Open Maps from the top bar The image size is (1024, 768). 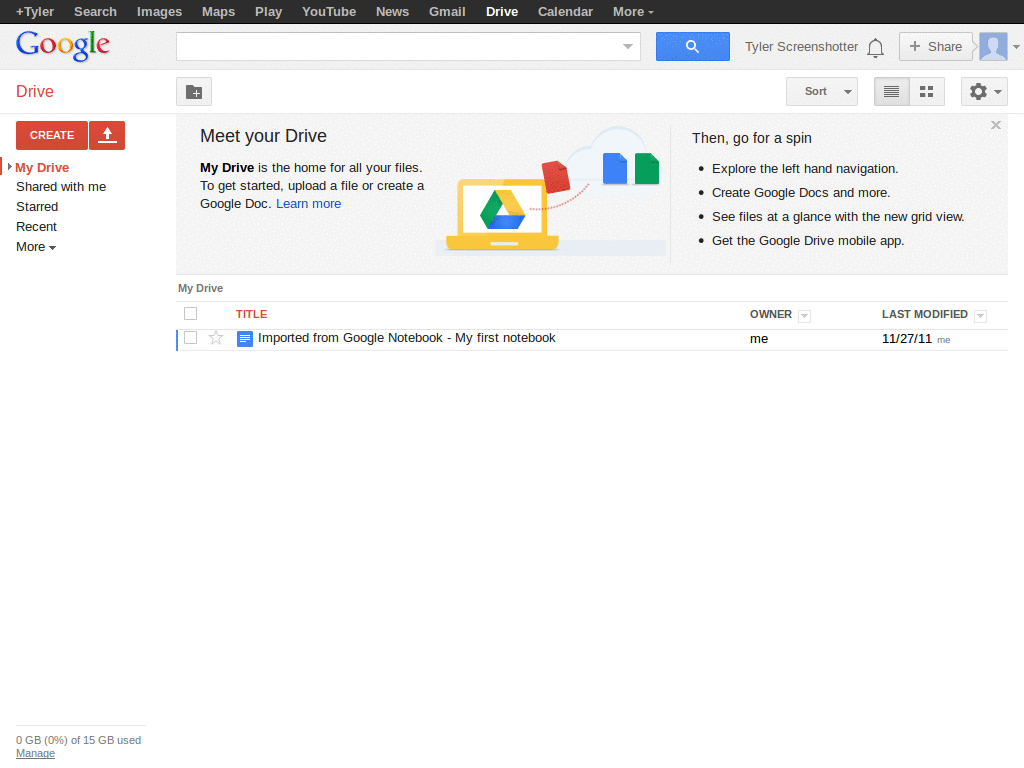pyautogui.click(x=218, y=12)
